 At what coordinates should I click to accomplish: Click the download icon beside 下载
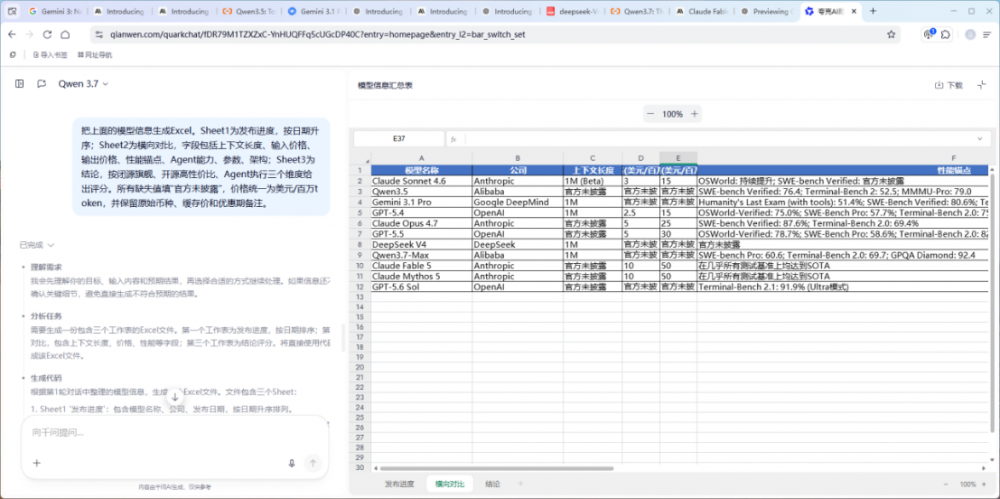coord(939,86)
